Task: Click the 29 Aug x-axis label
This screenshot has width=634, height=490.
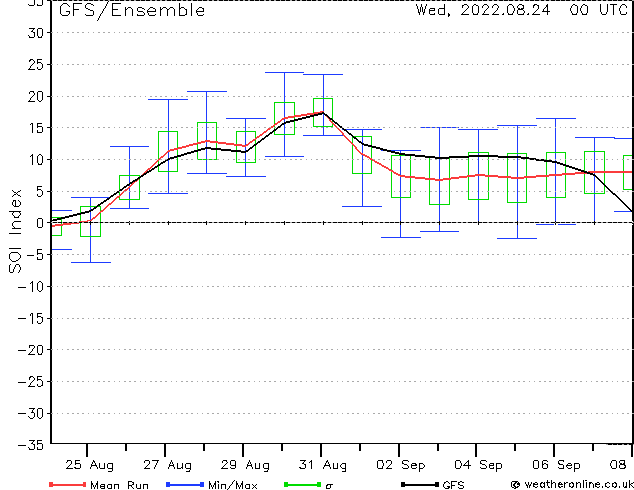Action: tap(245, 465)
